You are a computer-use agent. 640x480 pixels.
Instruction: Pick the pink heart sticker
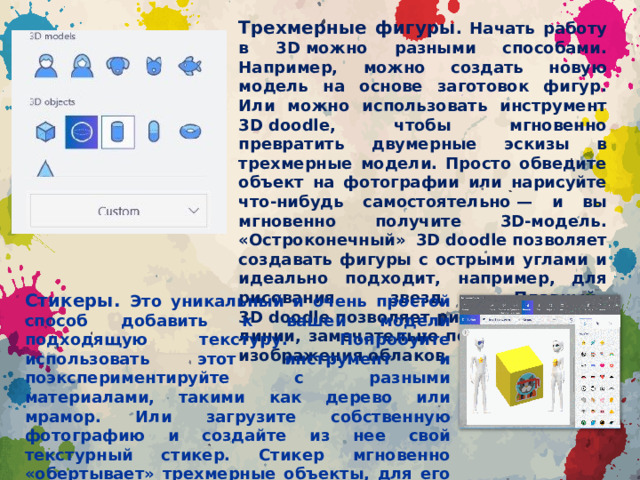point(602,364)
